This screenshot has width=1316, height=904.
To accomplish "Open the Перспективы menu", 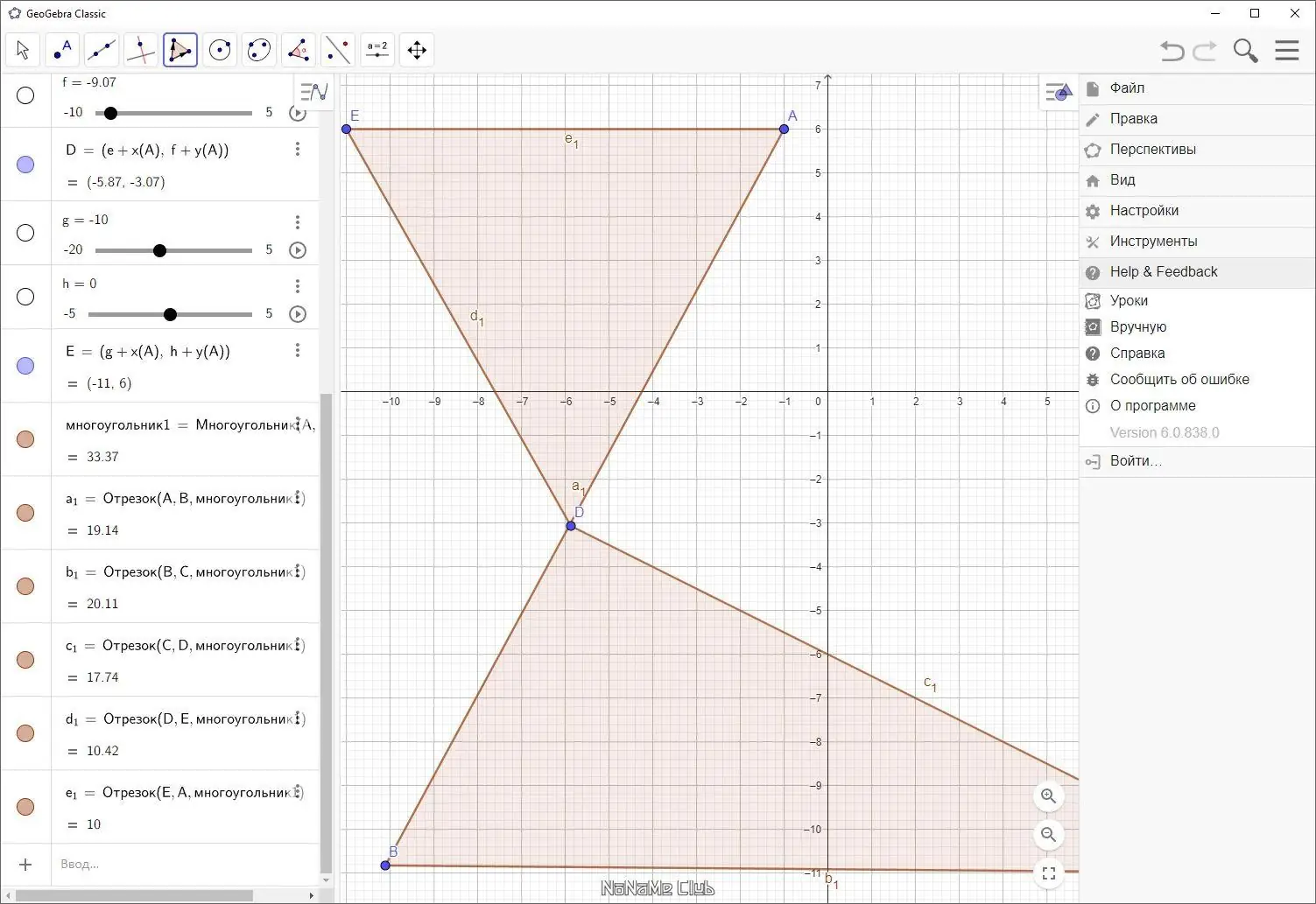I will tap(1197, 150).
